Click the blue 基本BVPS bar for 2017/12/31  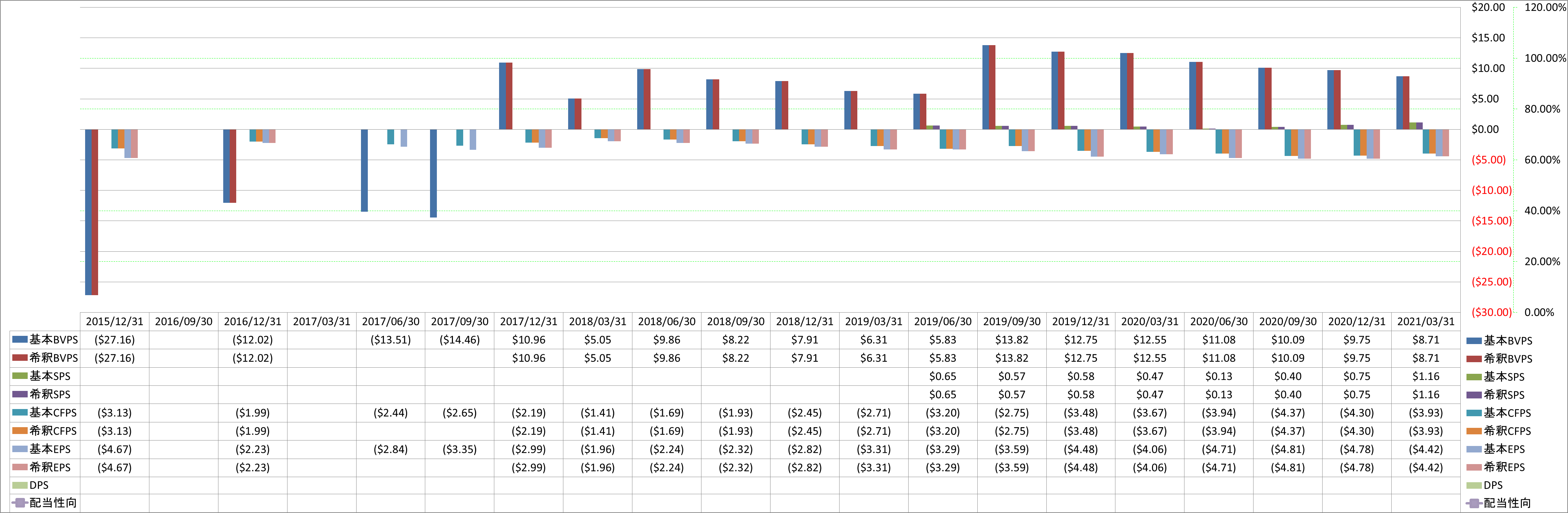coord(502,96)
